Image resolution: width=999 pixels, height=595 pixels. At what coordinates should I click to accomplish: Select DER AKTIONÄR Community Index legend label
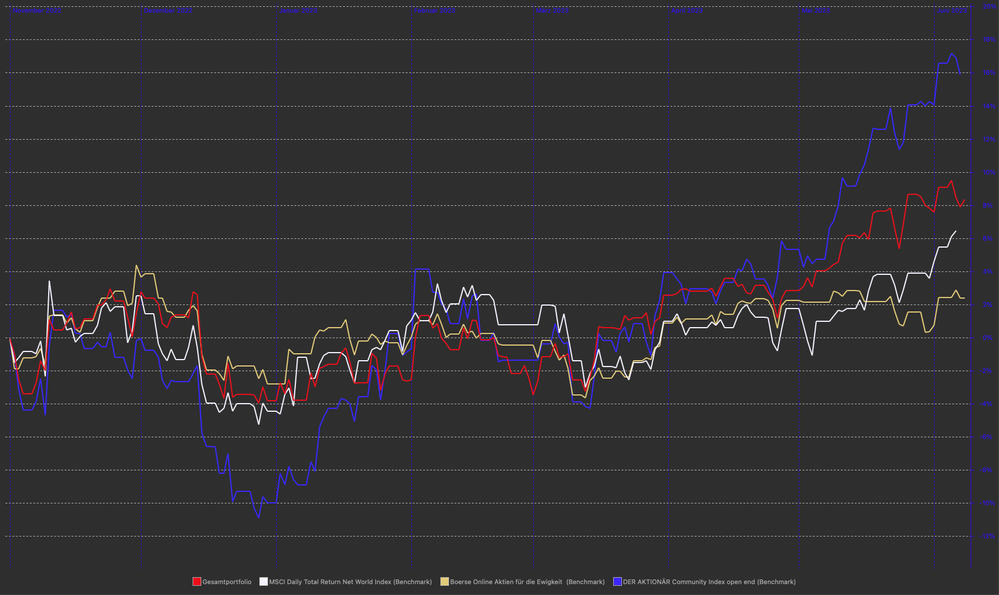pyautogui.click(x=709, y=581)
